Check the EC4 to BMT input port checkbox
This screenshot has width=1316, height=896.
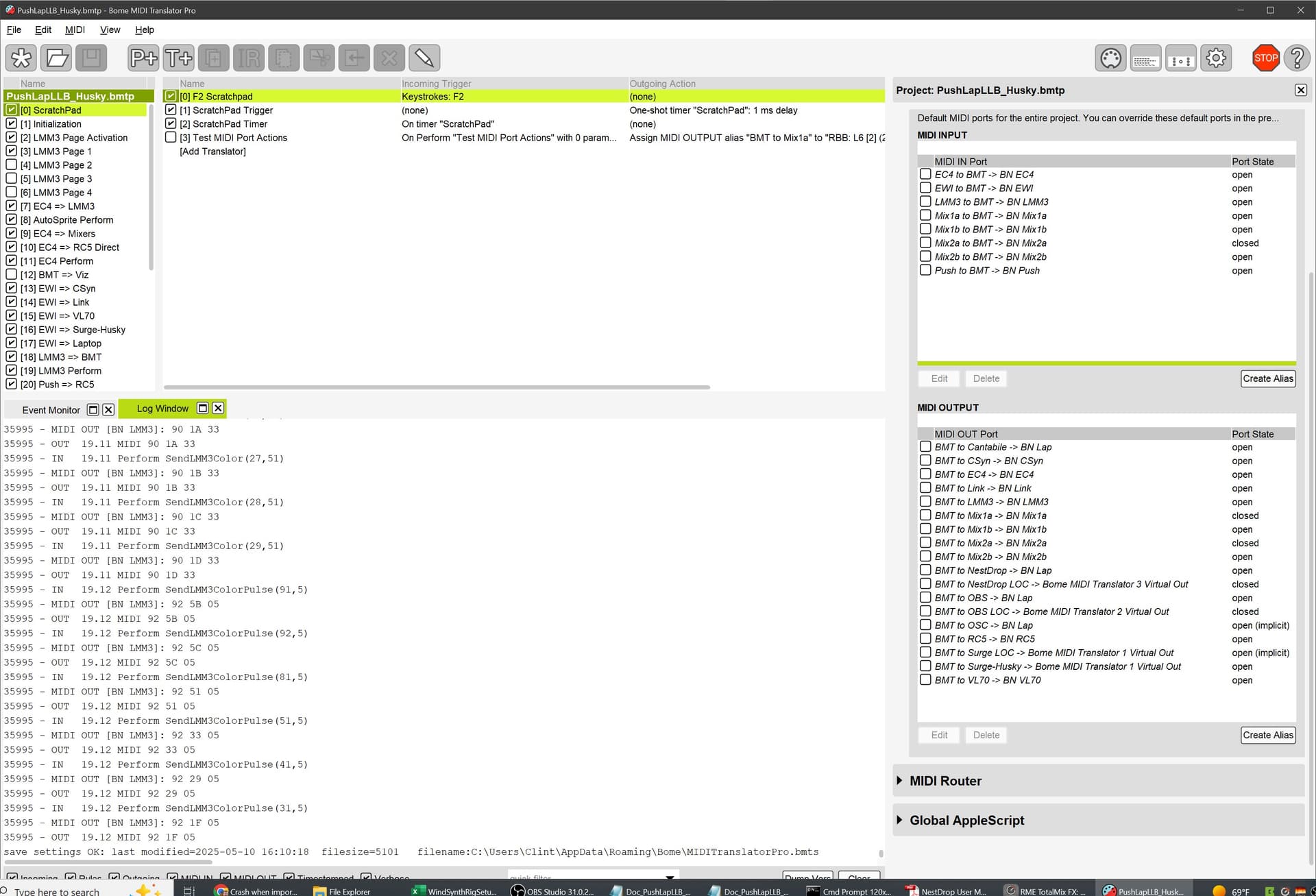(x=925, y=174)
